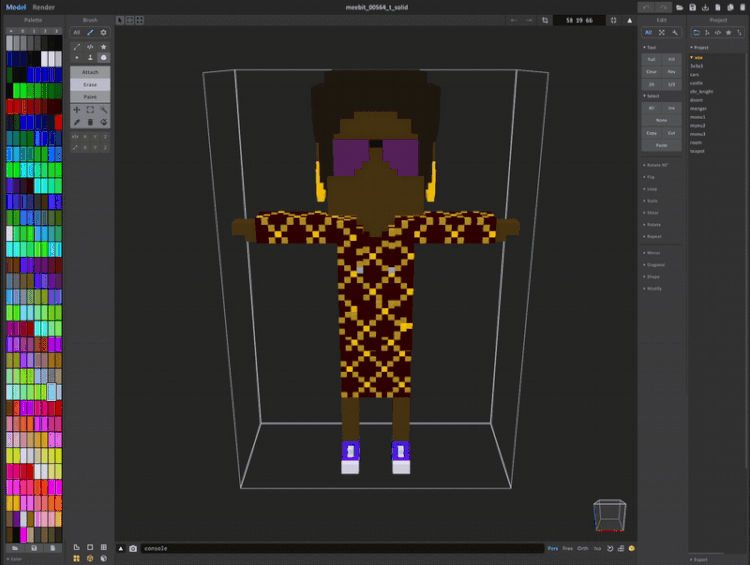Select the sphere brush mode icon
The image size is (750, 565).
coord(103,57)
